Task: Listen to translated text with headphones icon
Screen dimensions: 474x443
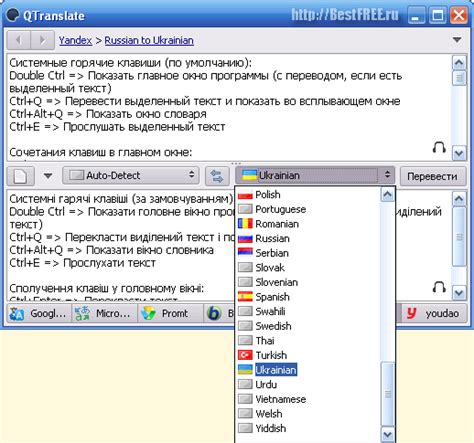Action: [439, 287]
